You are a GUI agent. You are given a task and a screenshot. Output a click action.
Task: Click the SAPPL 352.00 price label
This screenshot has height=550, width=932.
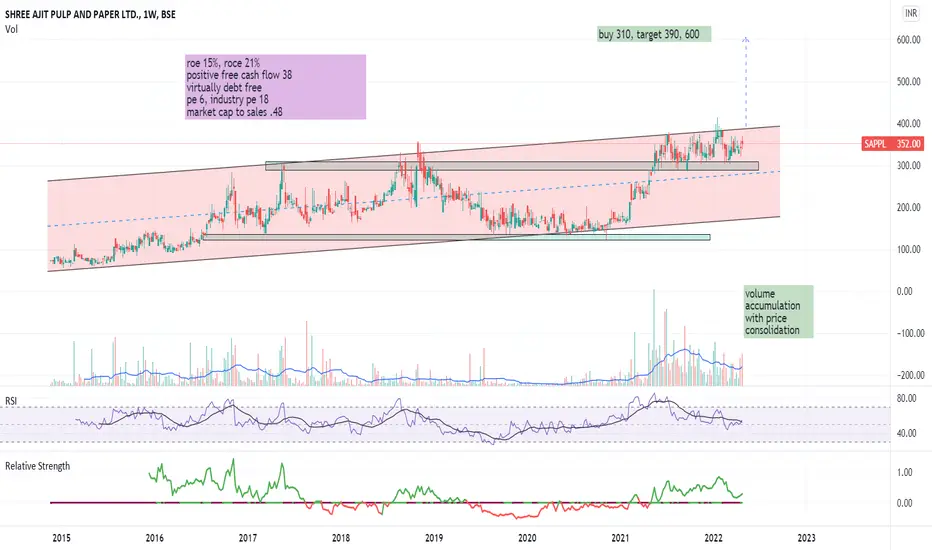click(x=892, y=144)
